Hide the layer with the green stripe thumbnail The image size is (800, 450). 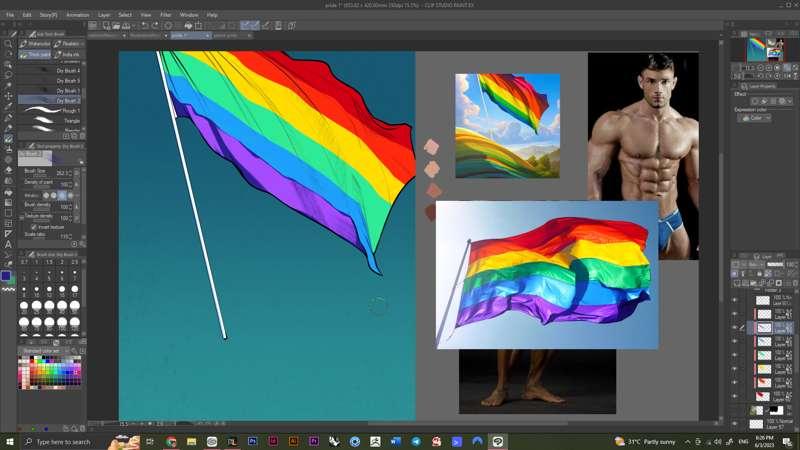pos(735,355)
